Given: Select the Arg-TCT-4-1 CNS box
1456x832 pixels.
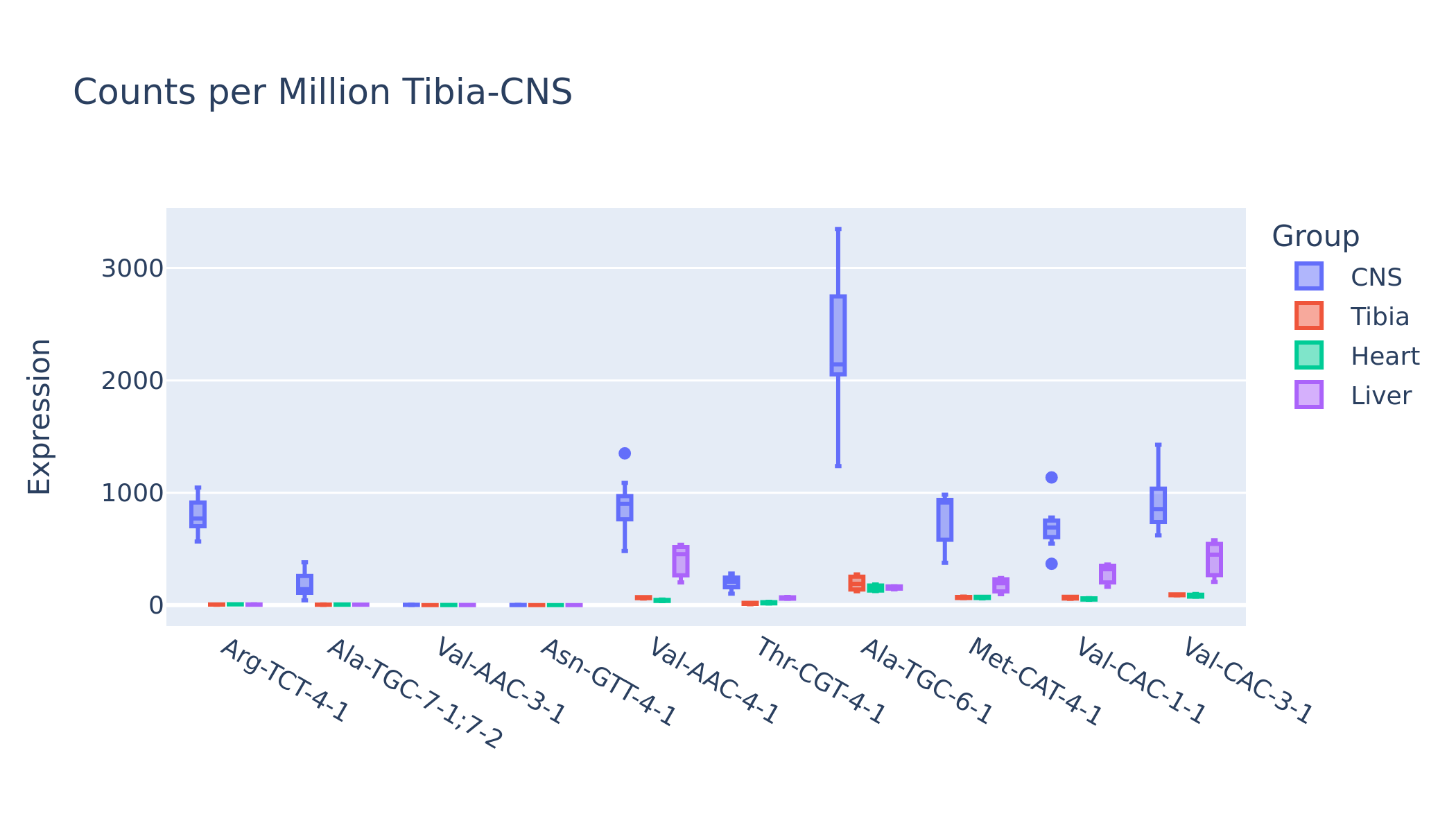Looking at the screenshot, I should point(198,514).
